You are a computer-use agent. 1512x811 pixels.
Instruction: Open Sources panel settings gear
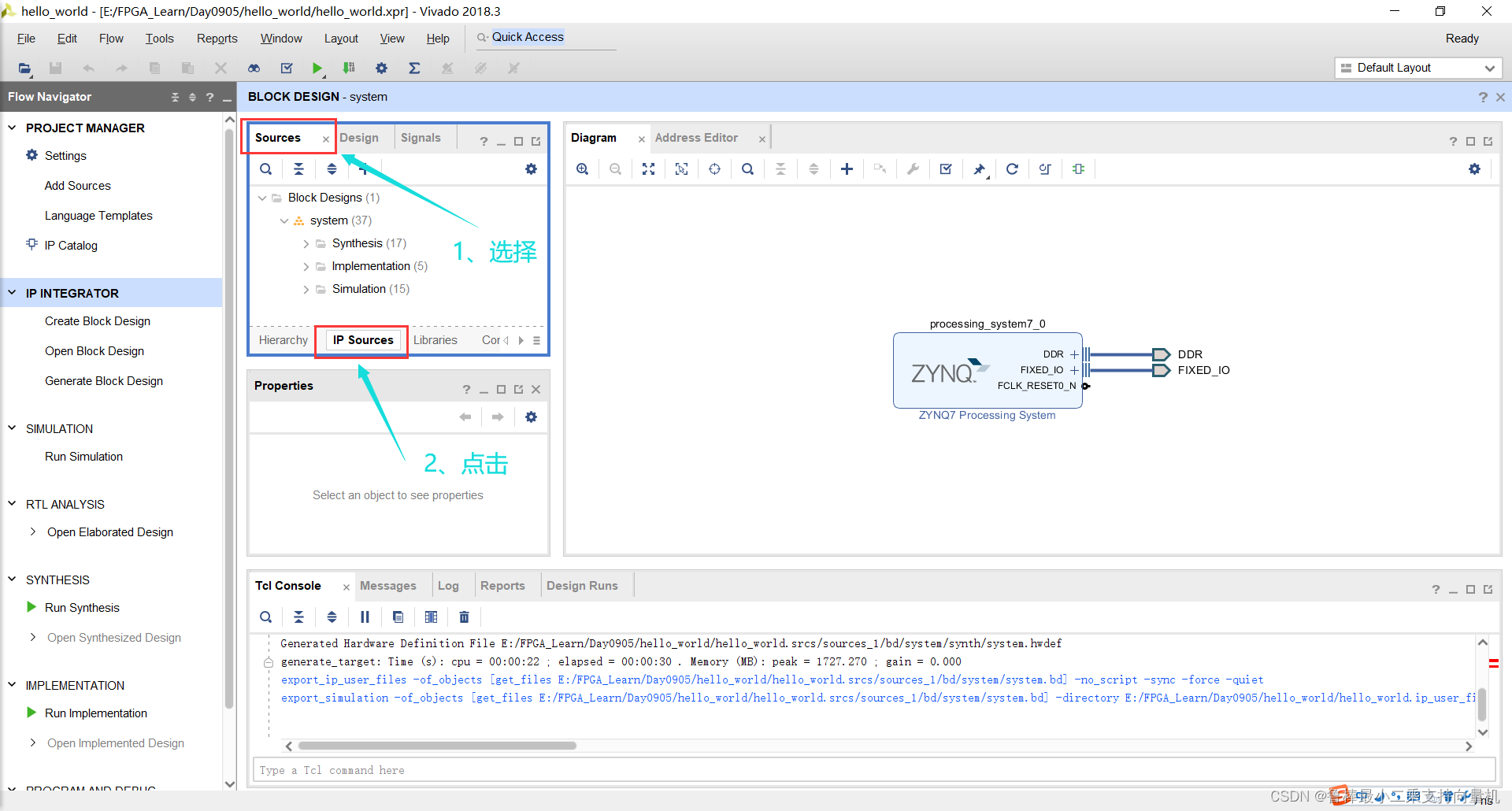tap(531, 169)
